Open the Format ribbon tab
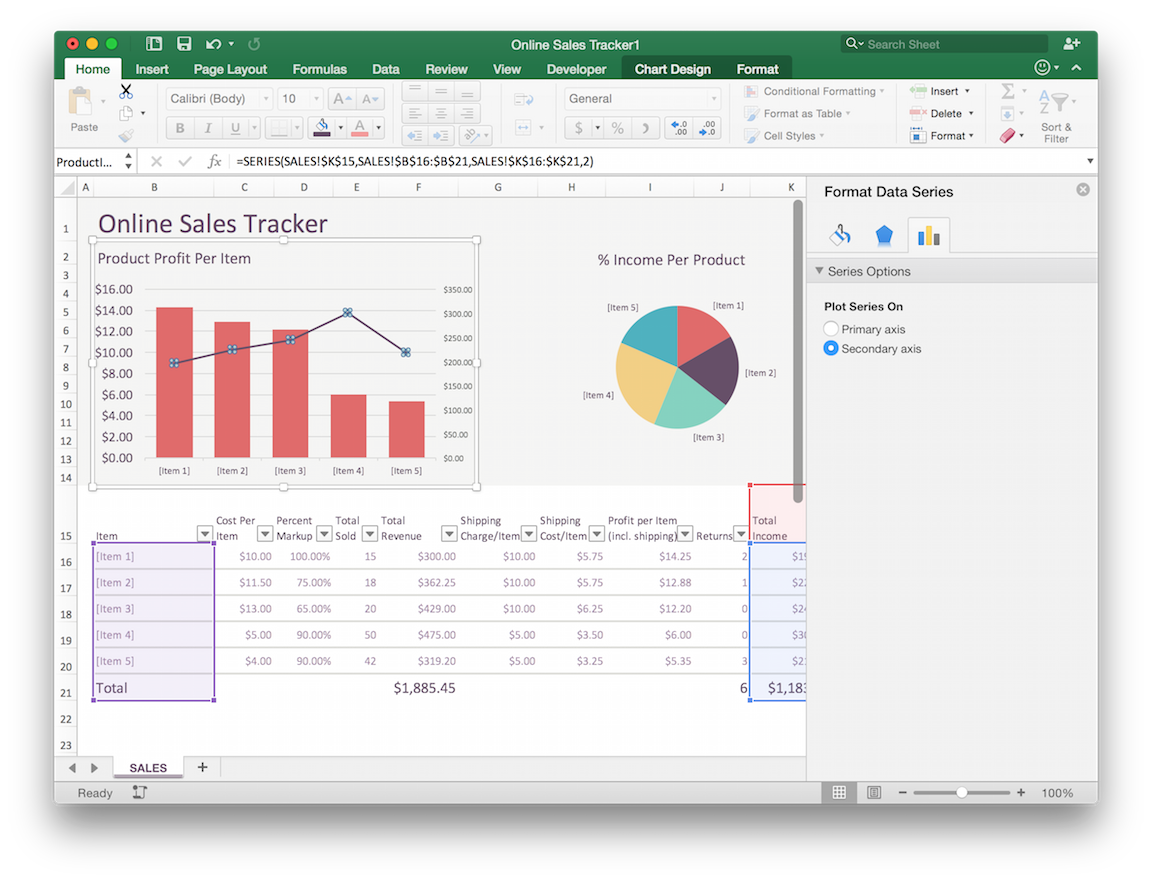 [x=757, y=69]
